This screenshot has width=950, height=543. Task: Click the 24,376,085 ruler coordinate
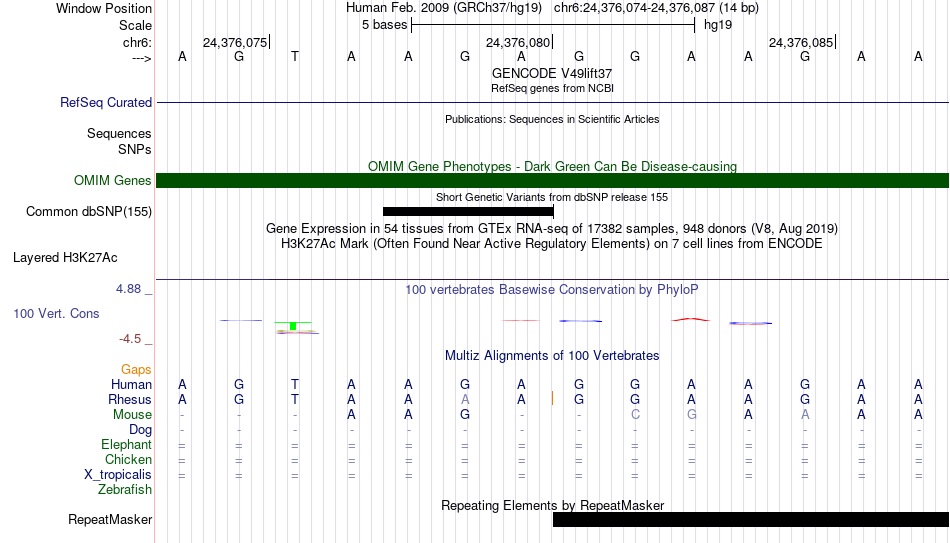801,42
